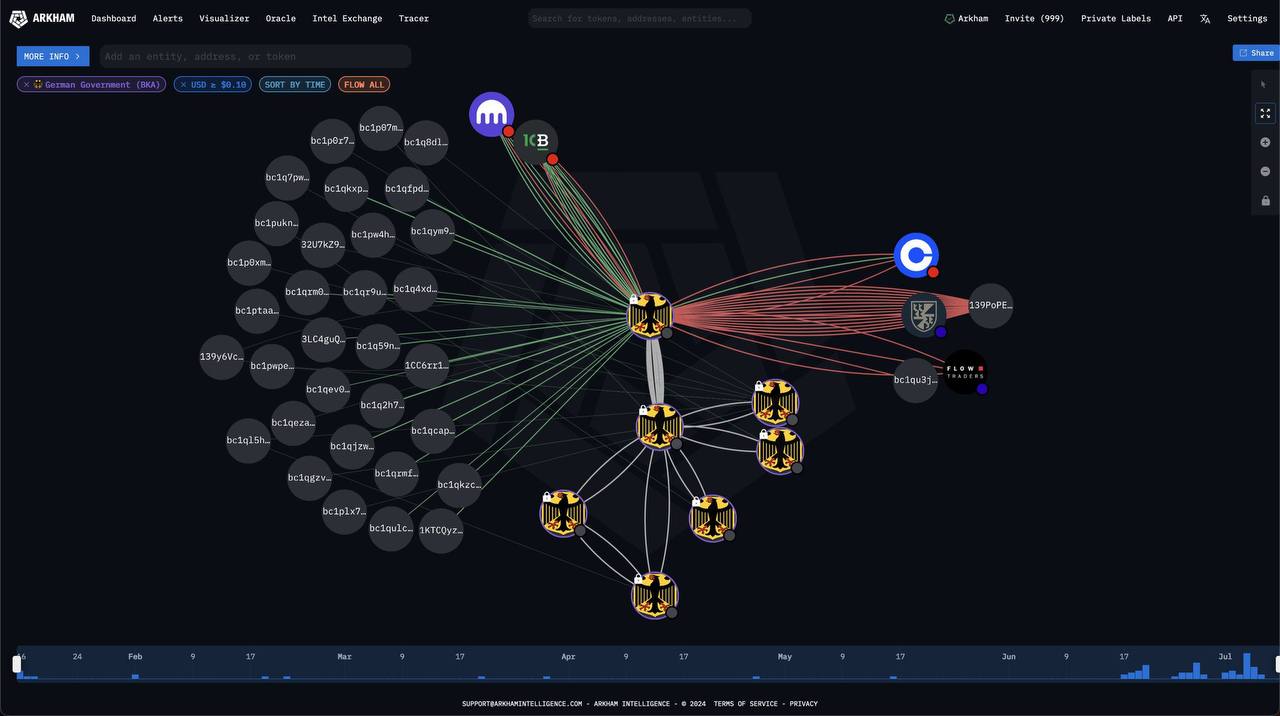Select the Flow Traders node
This screenshot has height=716, width=1280.
(966, 372)
